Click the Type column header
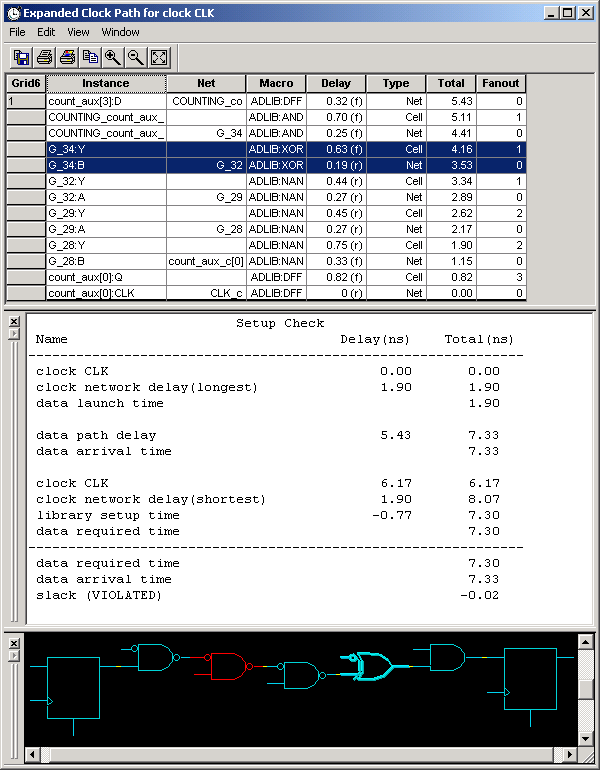The width and height of the screenshot is (600, 770). pos(396,83)
